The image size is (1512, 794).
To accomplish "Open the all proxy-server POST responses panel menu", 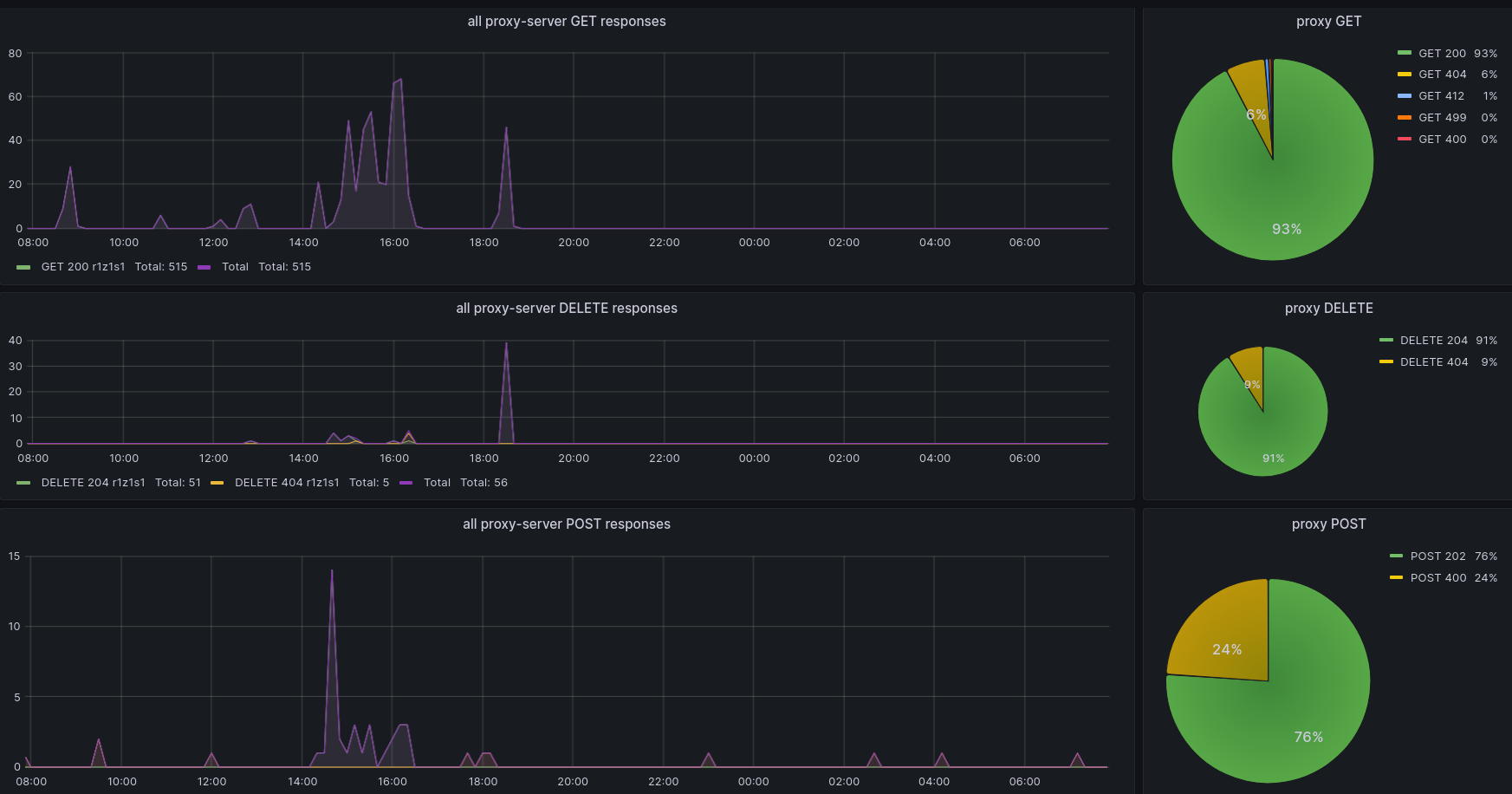I will pos(567,524).
